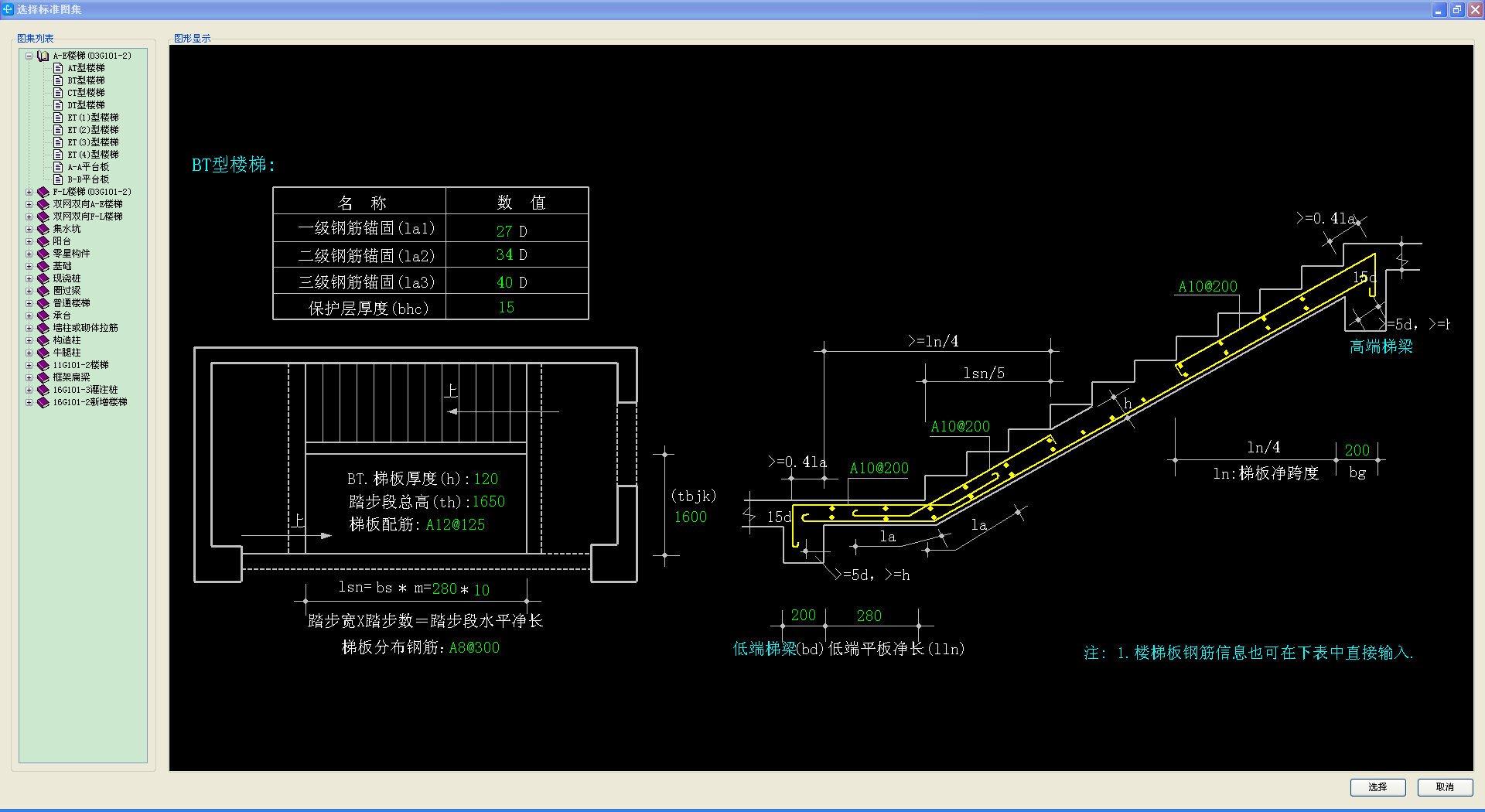The image size is (1485, 812).
Task: Select the 普通楼梯 label in the tree
Action: pos(71,303)
